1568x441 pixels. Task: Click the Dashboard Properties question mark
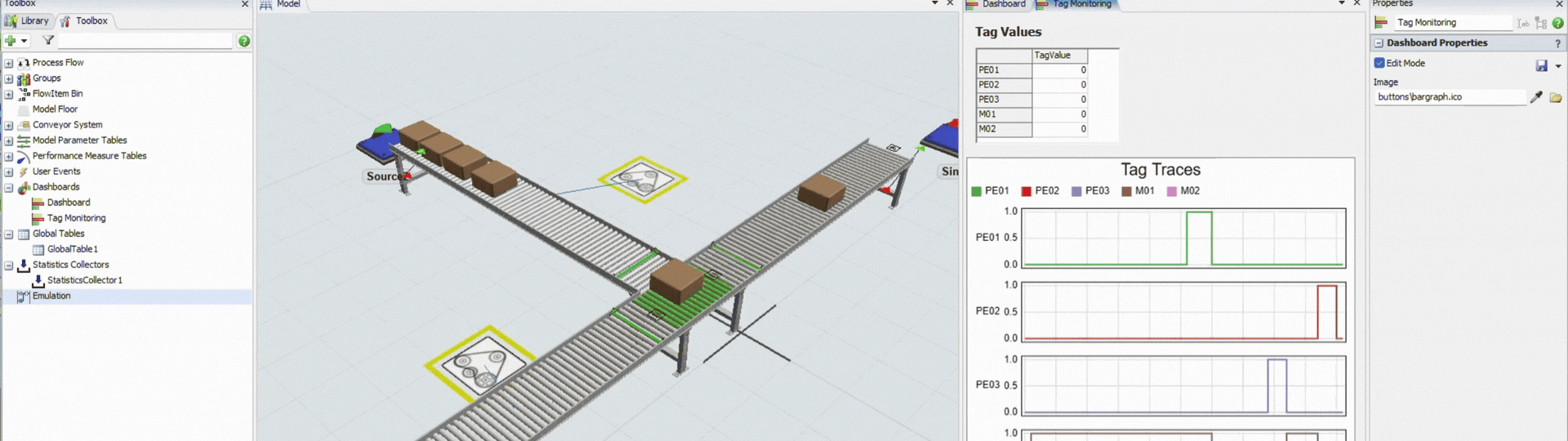1557,43
